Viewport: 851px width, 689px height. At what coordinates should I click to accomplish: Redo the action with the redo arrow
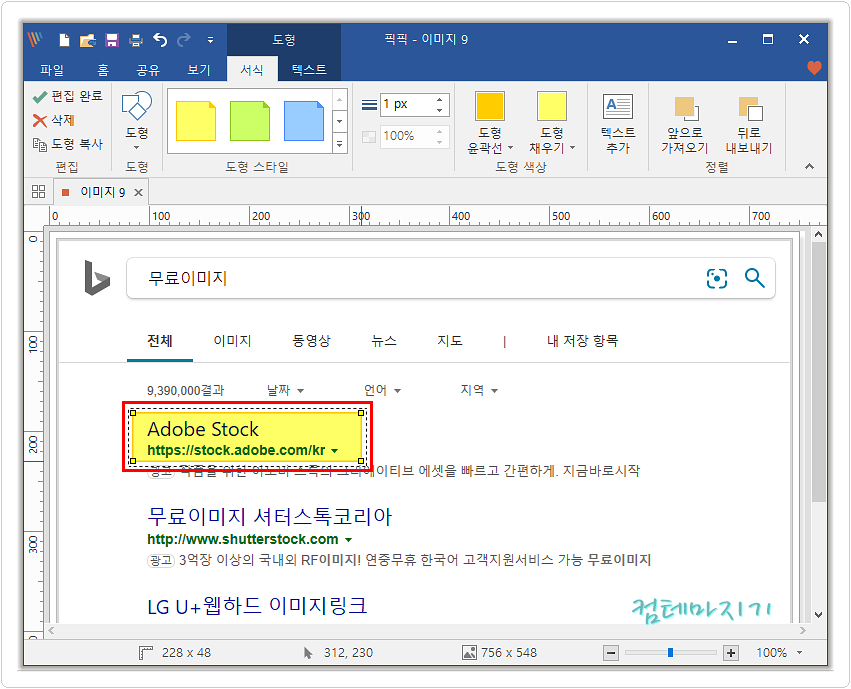tap(185, 40)
